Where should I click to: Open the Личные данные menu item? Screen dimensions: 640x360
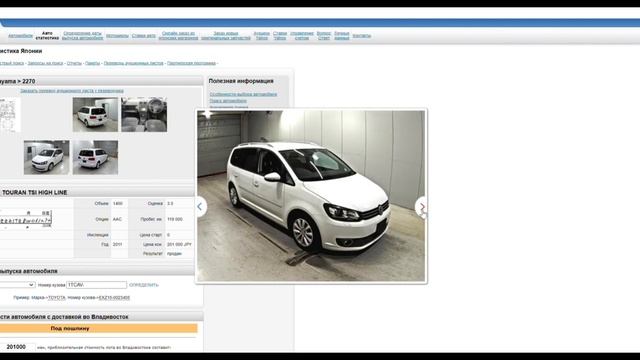342,36
